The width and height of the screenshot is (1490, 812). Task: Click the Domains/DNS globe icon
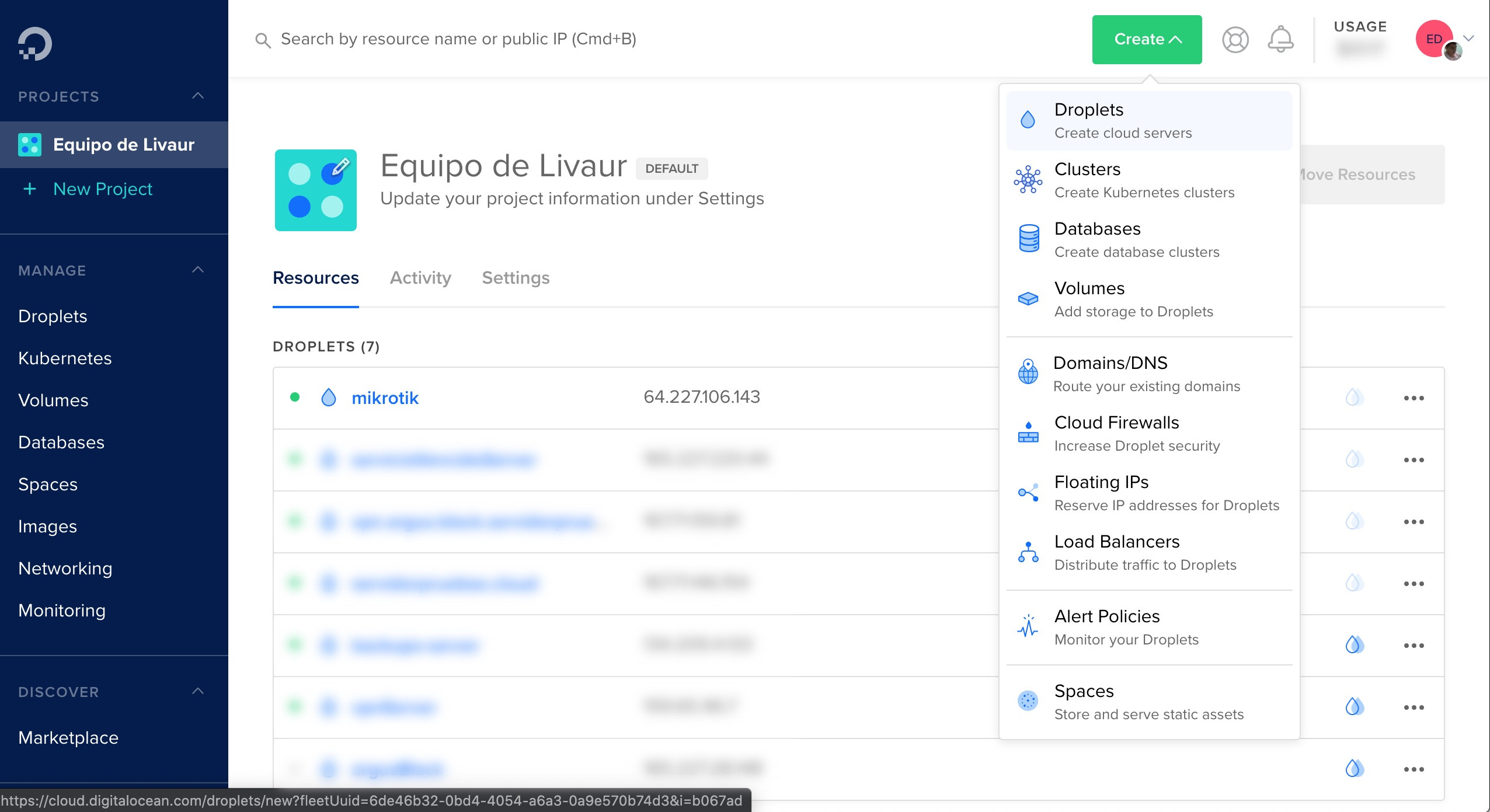point(1028,372)
